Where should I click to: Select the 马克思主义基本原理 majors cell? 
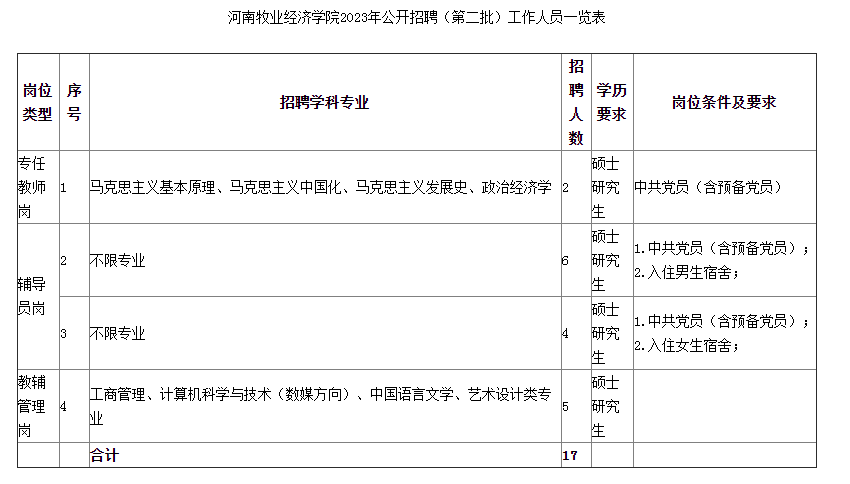320,187
